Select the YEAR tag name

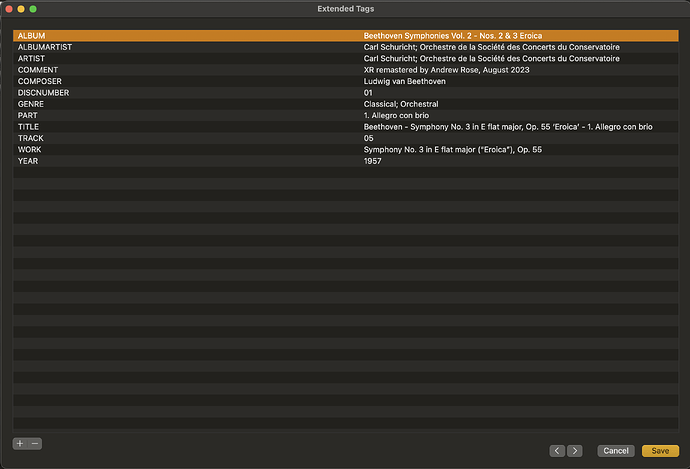pyautogui.click(x=28, y=161)
